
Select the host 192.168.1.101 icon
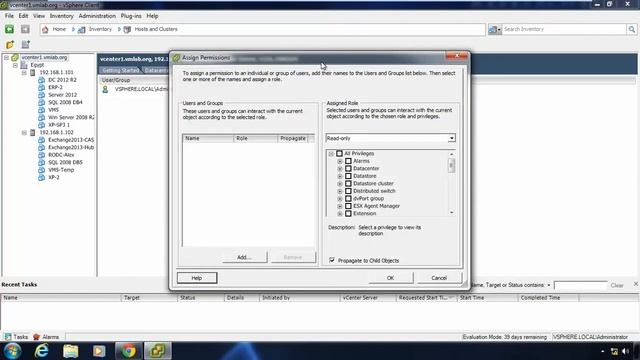tap(33, 73)
